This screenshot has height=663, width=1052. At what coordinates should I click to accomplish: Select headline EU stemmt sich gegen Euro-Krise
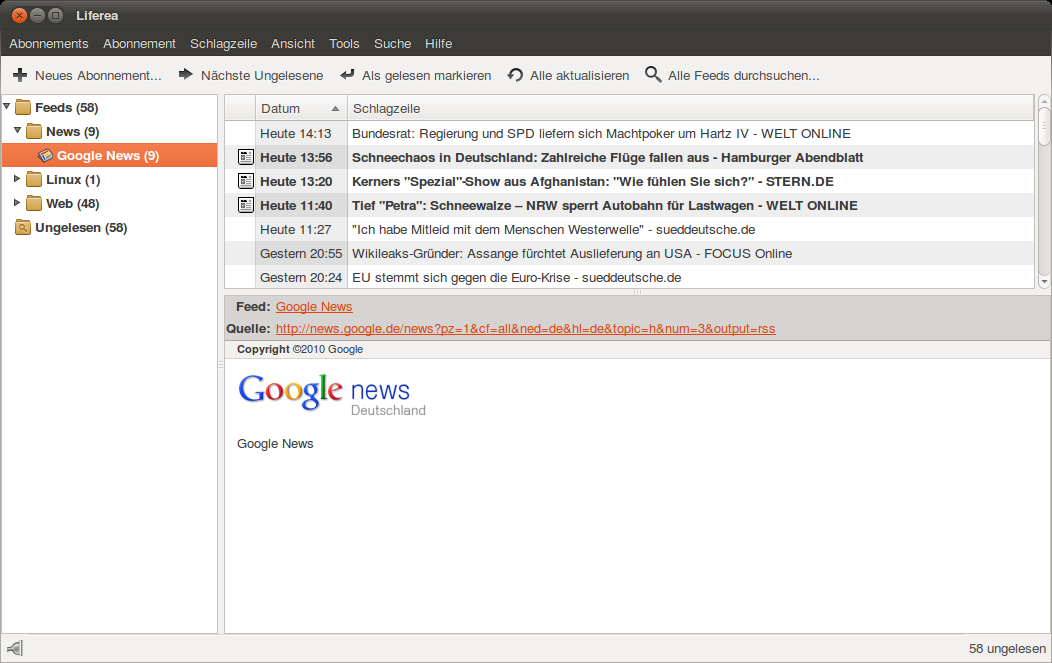(517, 278)
